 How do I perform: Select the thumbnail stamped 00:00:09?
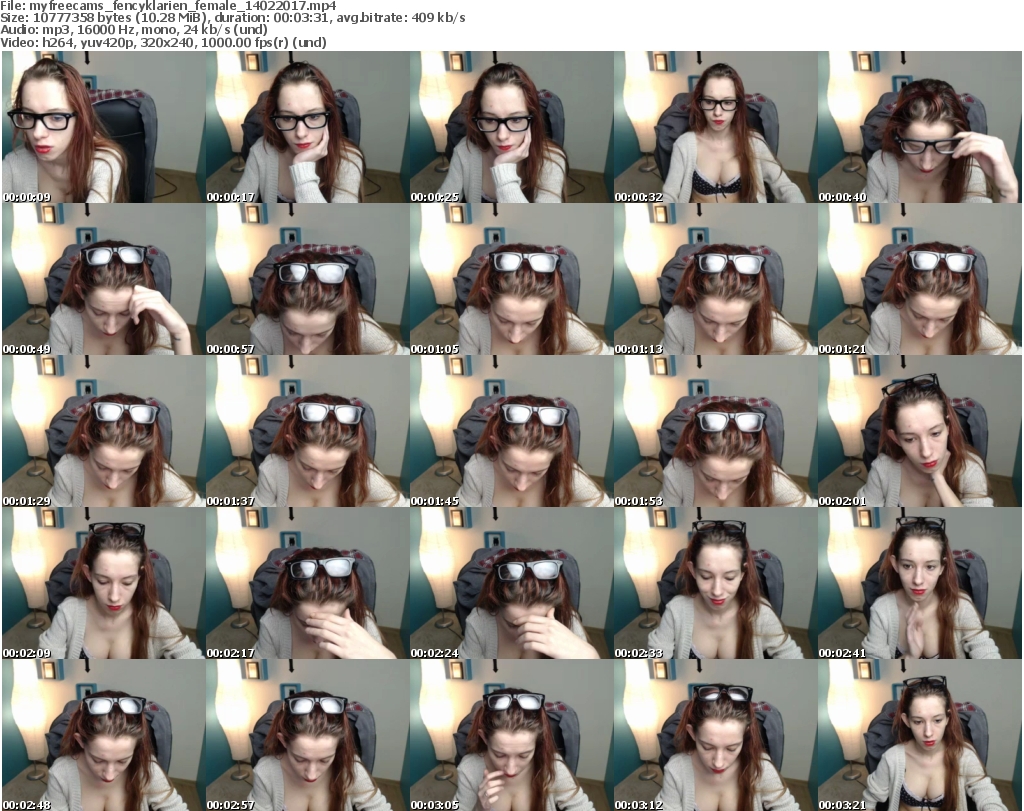(103, 127)
